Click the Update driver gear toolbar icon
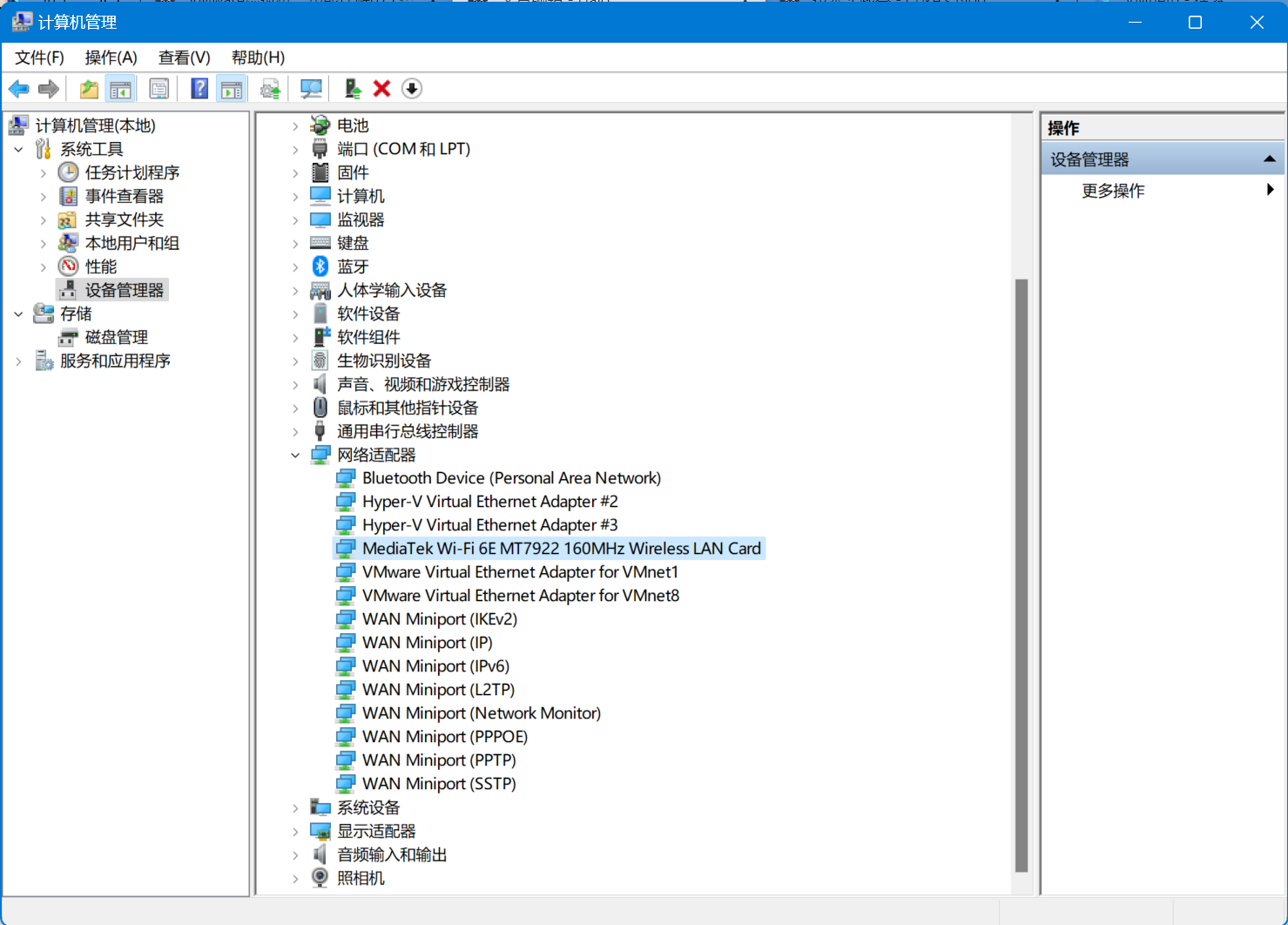The image size is (1288, 925). [271, 89]
